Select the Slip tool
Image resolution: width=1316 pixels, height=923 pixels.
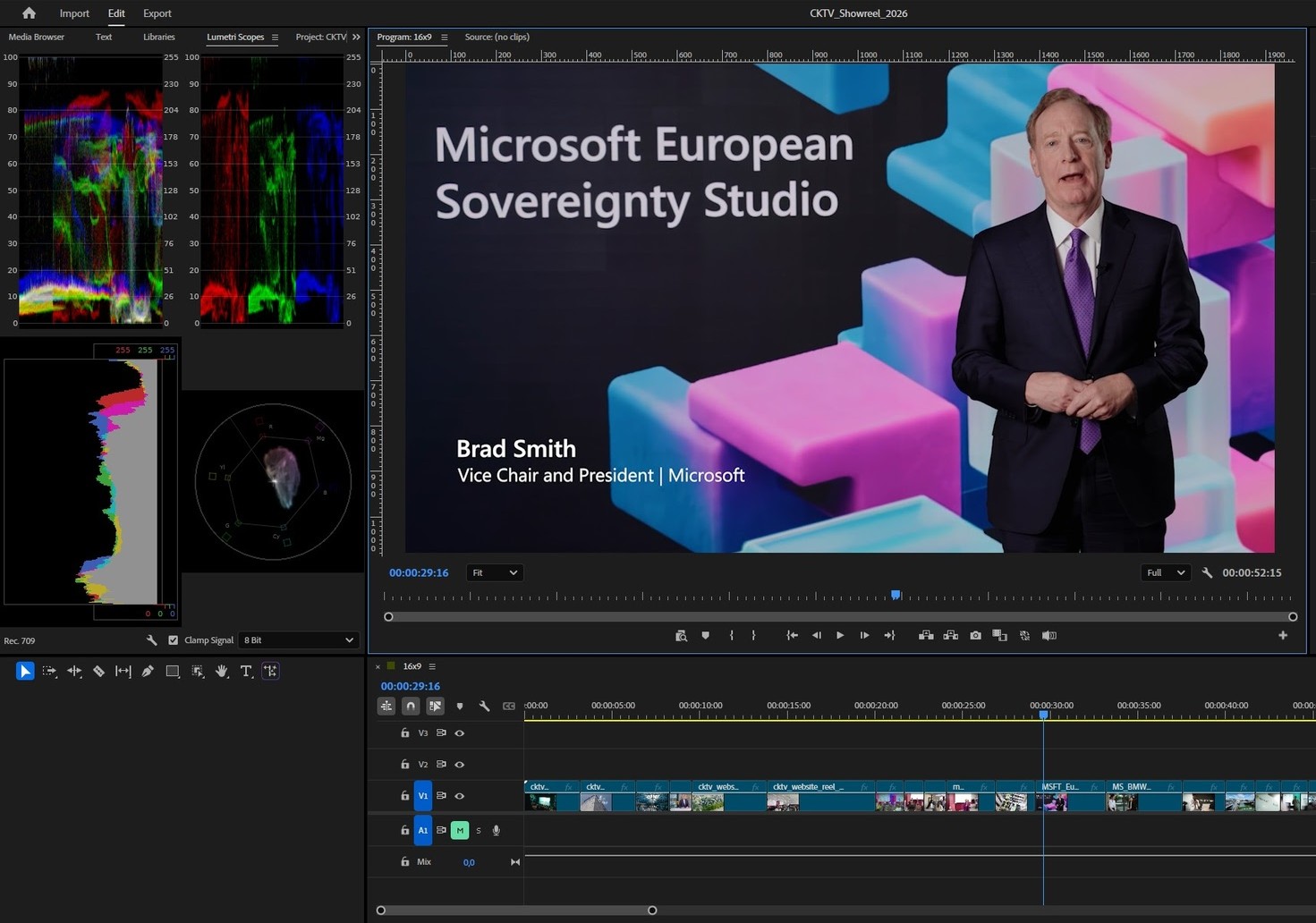coord(123,671)
